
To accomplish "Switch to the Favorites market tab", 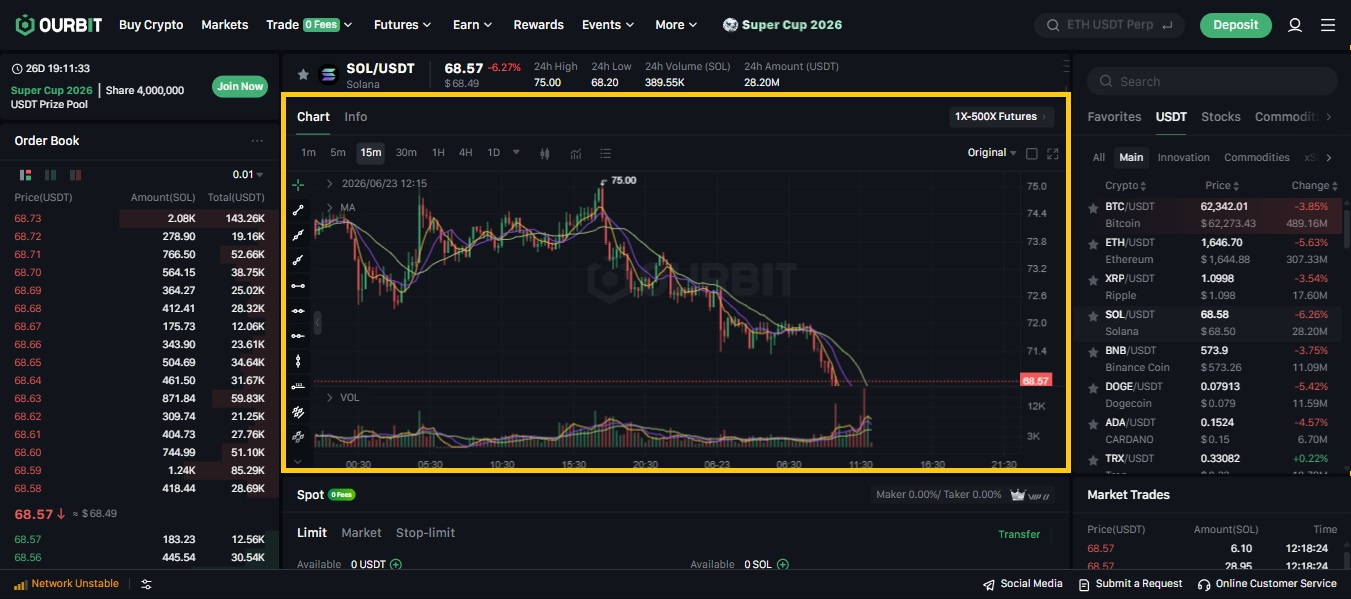I will 1114,117.
